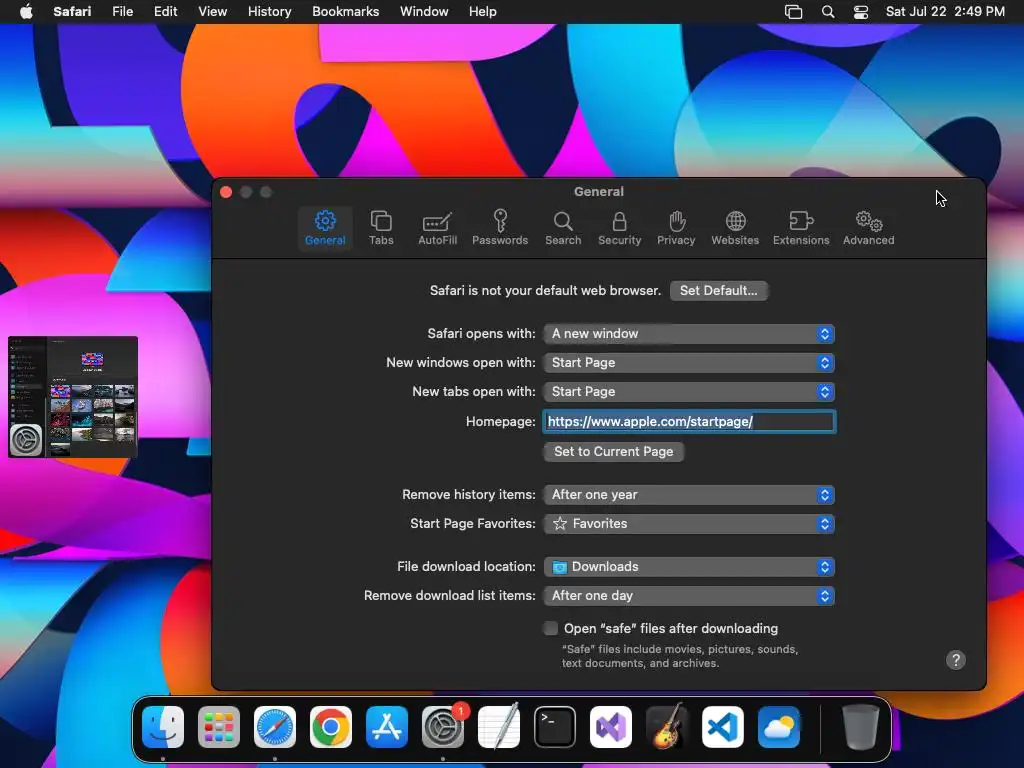
Task: Launch GarageBand from the Dock
Action: pos(667,726)
